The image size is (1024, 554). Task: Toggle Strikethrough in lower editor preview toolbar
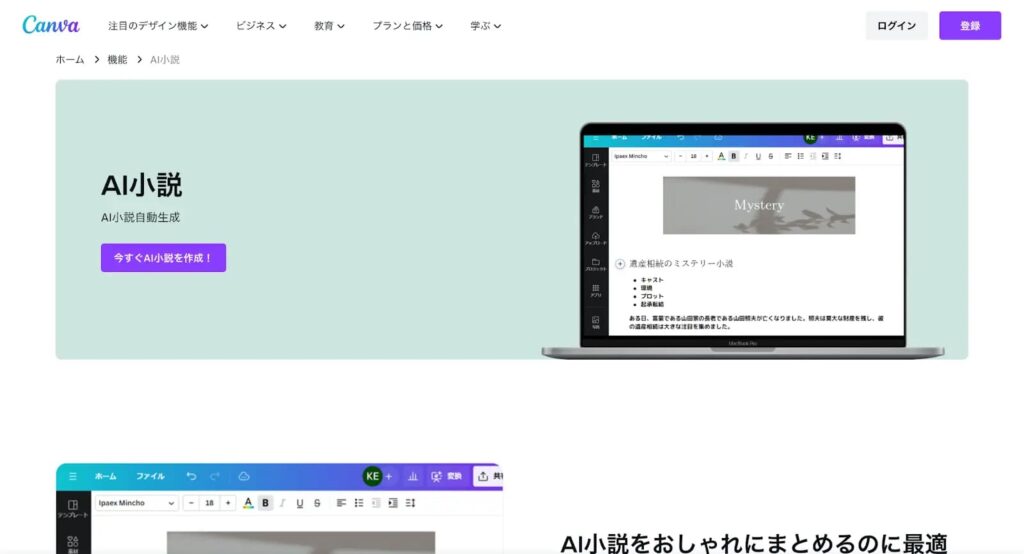click(x=317, y=503)
